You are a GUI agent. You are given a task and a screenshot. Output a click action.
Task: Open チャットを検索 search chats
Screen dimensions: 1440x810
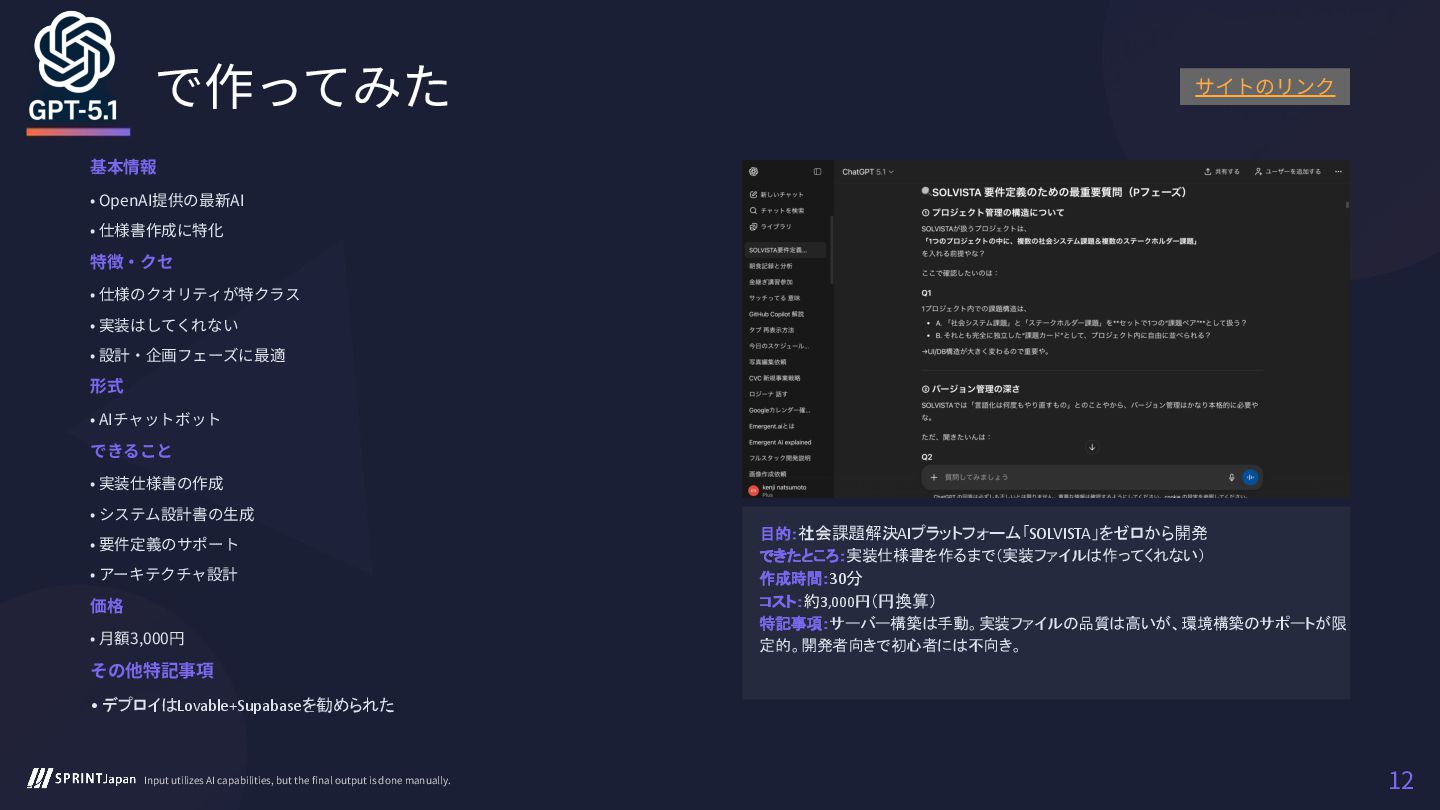(x=777, y=210)
